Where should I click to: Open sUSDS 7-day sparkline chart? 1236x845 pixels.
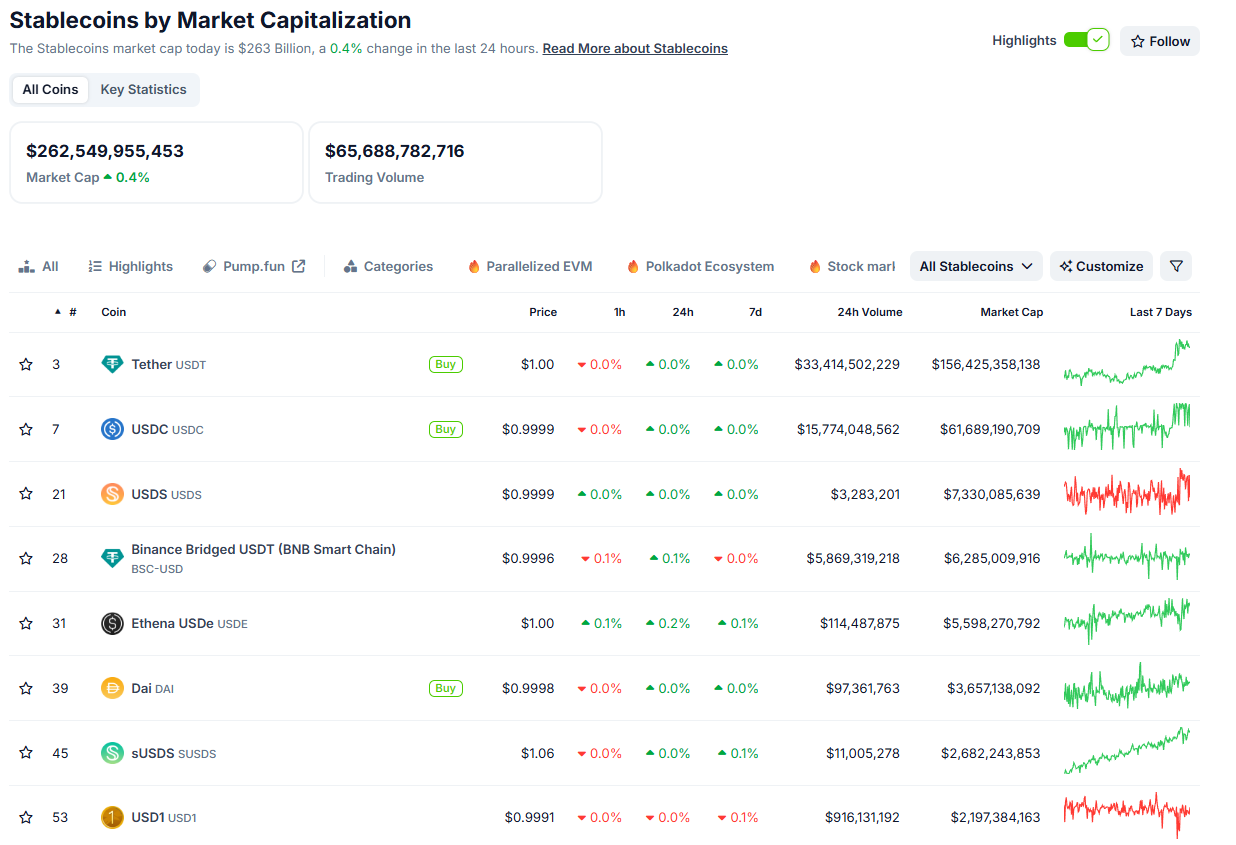[x=1127, y=751]
